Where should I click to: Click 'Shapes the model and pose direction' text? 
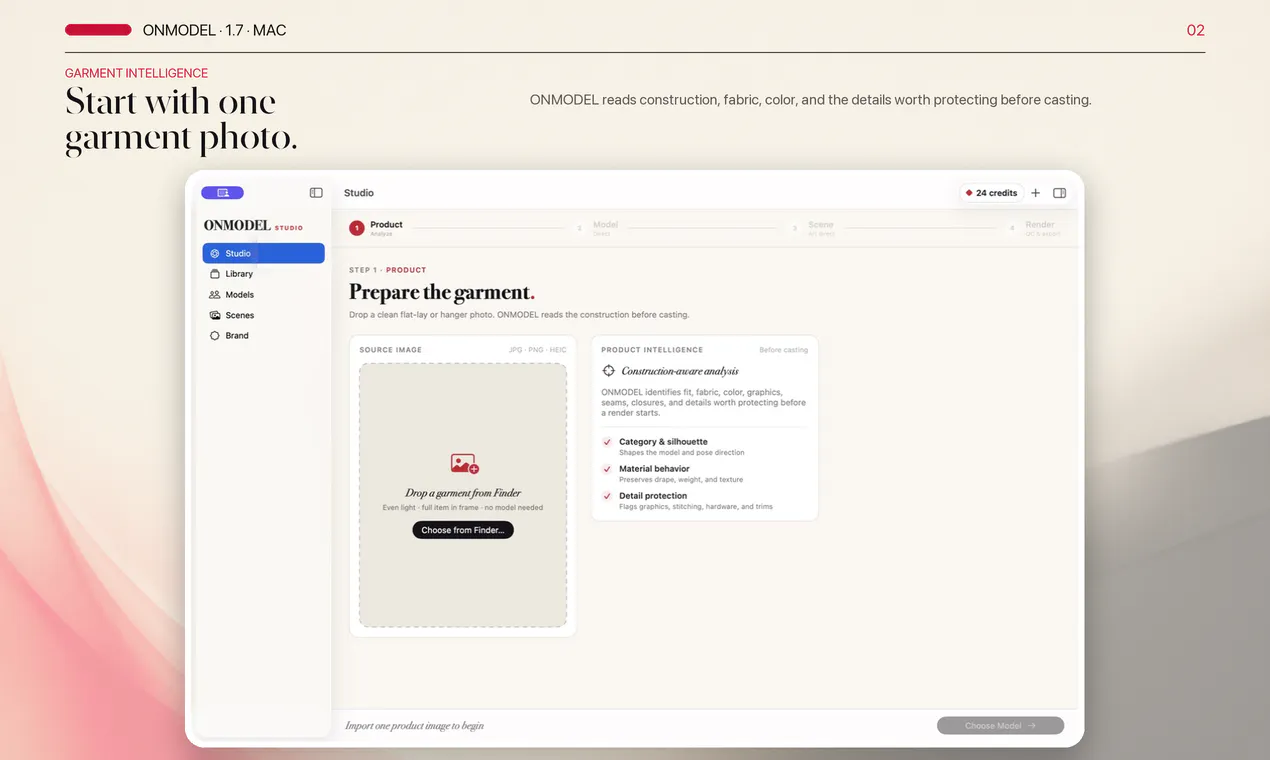682,453
